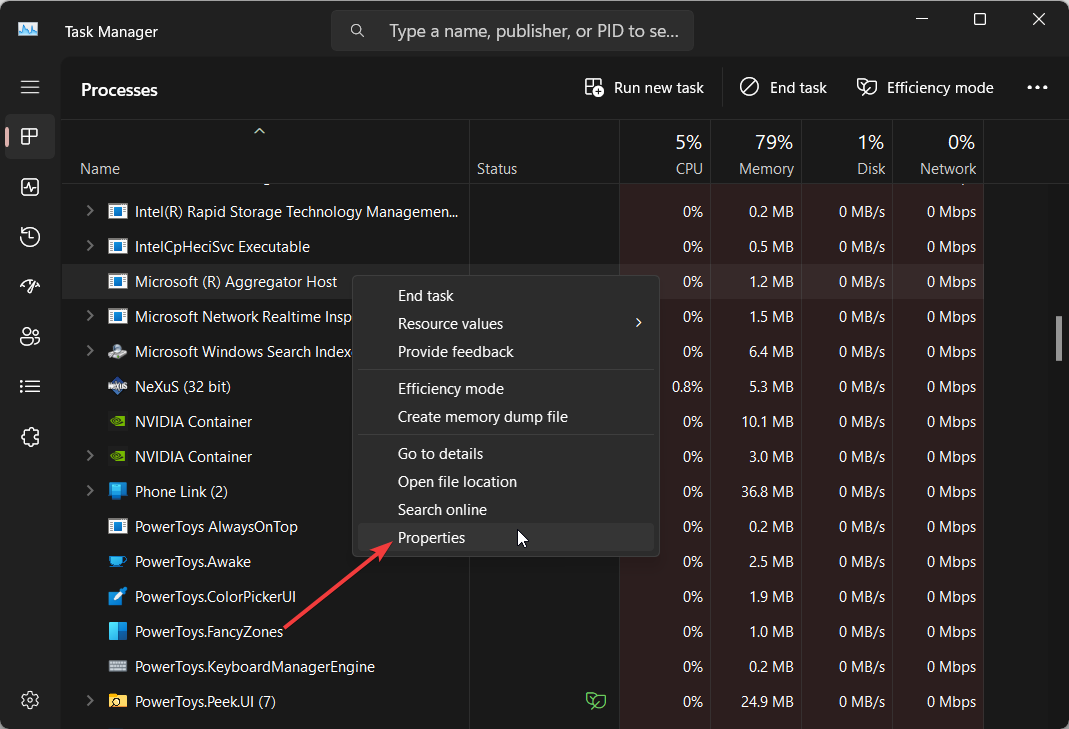
Task: Click the 0.8% CPU value for NeXuS
Action: coord(687,387)
